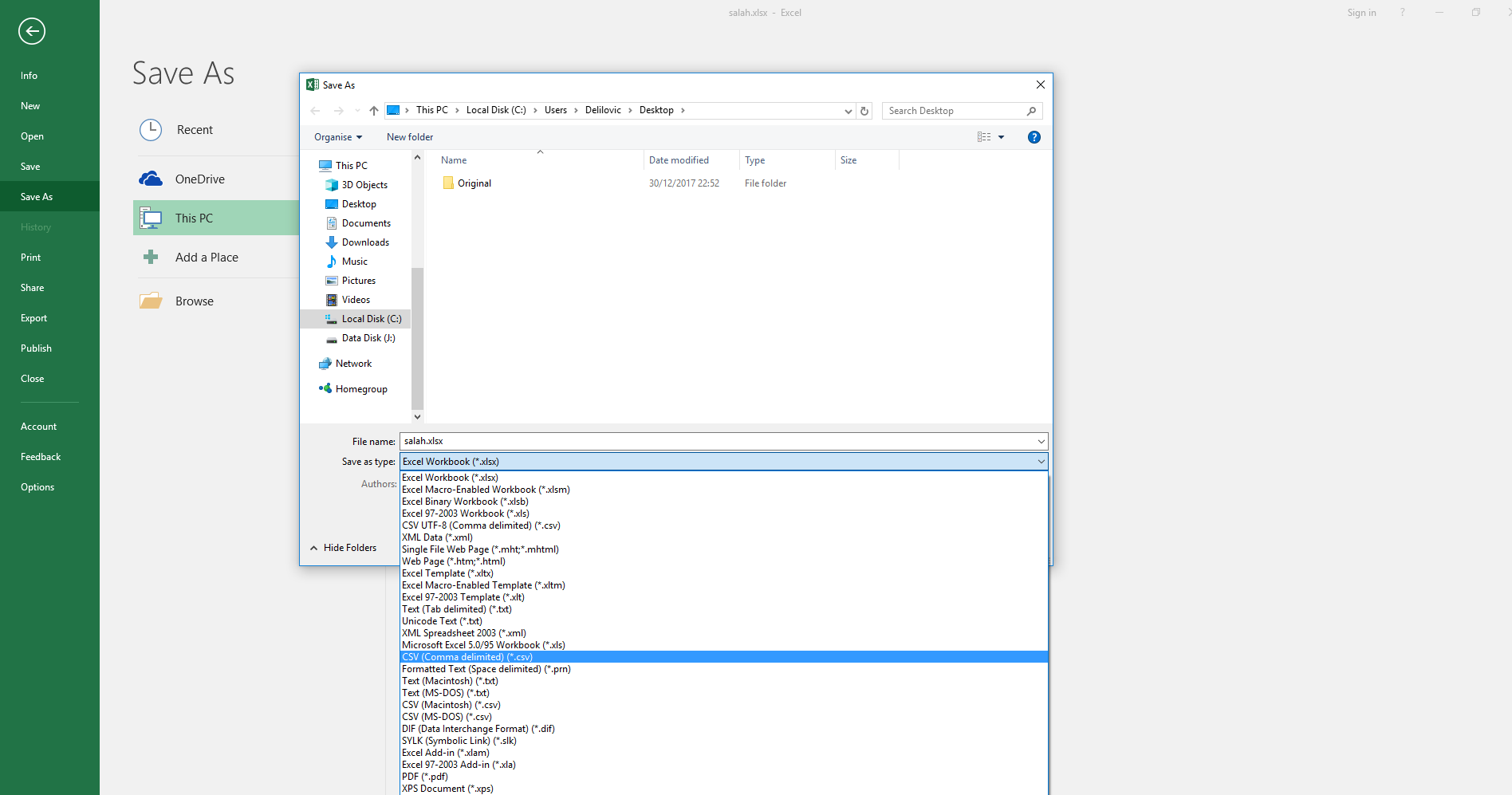The width and height of the screenshot is (1512, 795).
Task: Click the Music note icon in tree
Action: [332, 262]
